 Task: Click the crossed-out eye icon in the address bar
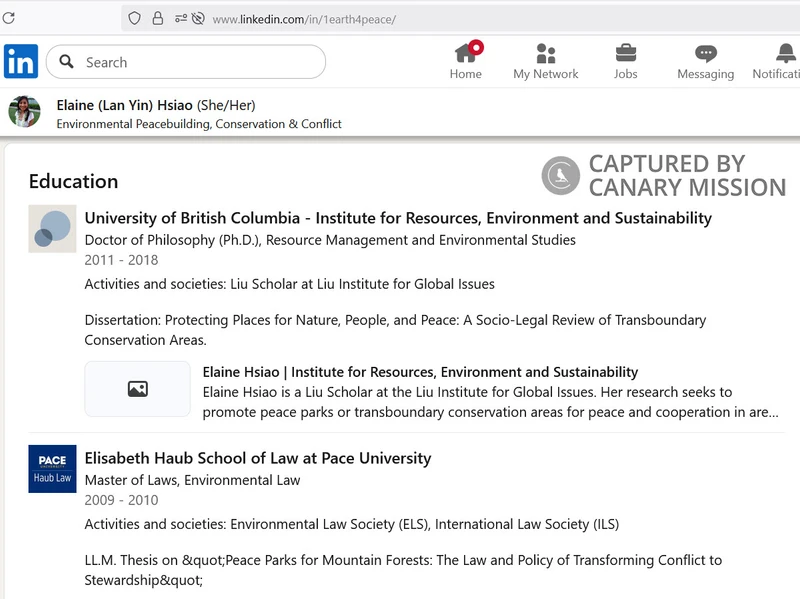(x=198, y=19)
